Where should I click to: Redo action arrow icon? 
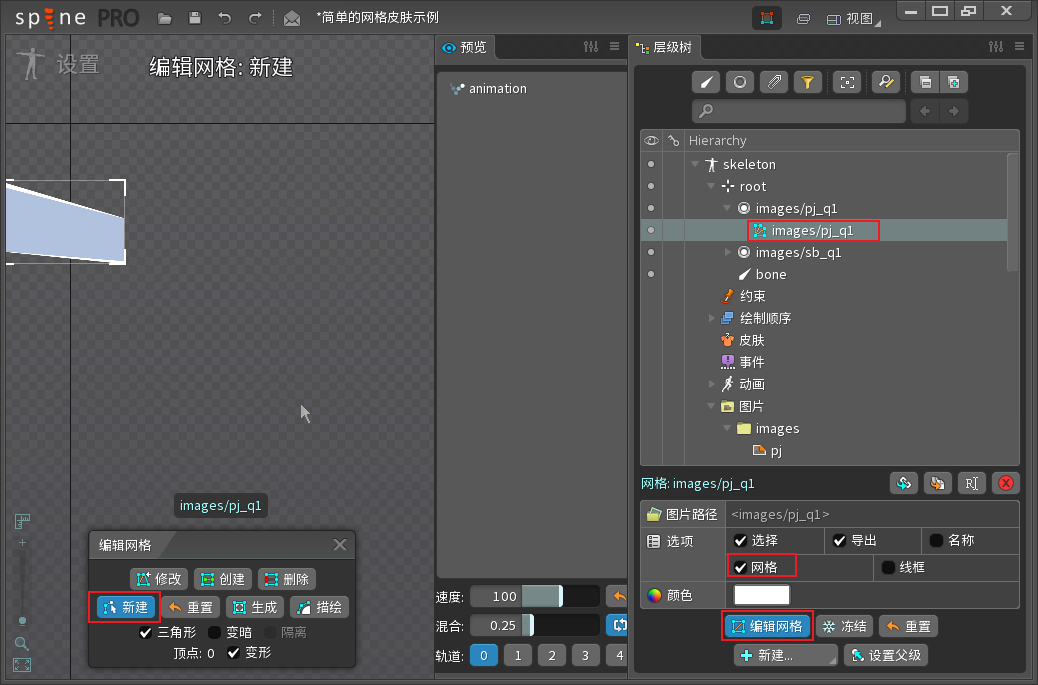tap(255, 18)
